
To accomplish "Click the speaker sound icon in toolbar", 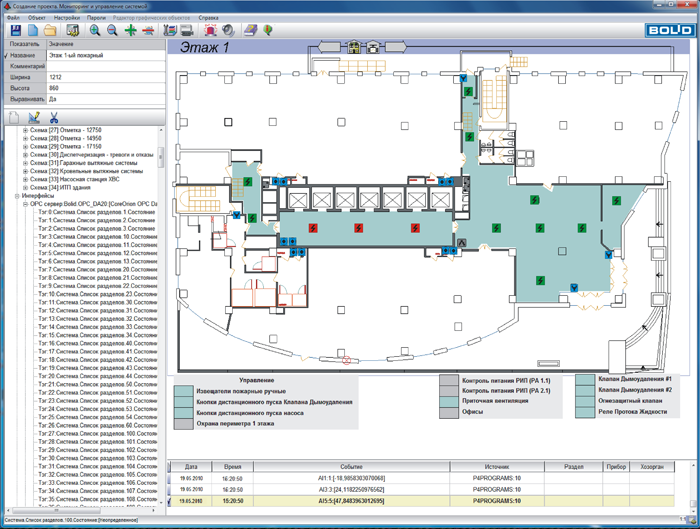I will (229, 31).
